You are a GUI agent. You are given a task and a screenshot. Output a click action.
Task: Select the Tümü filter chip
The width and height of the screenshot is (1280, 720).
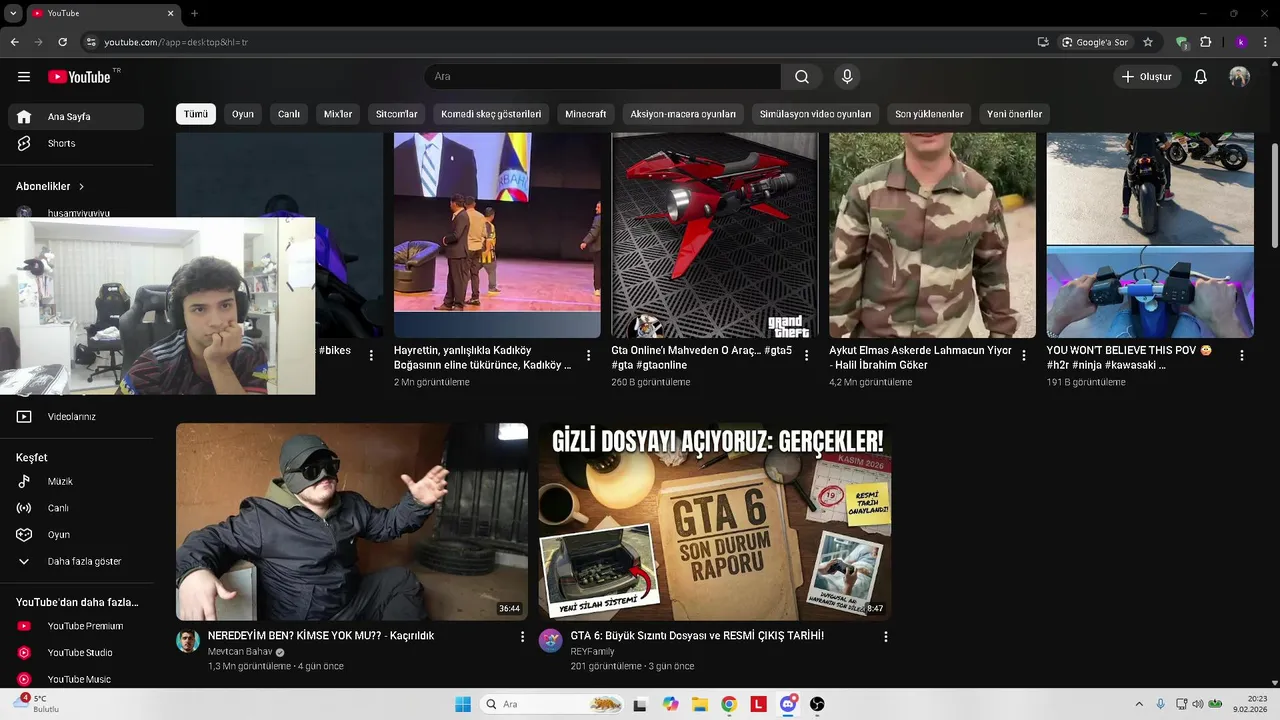click(196, 114)
